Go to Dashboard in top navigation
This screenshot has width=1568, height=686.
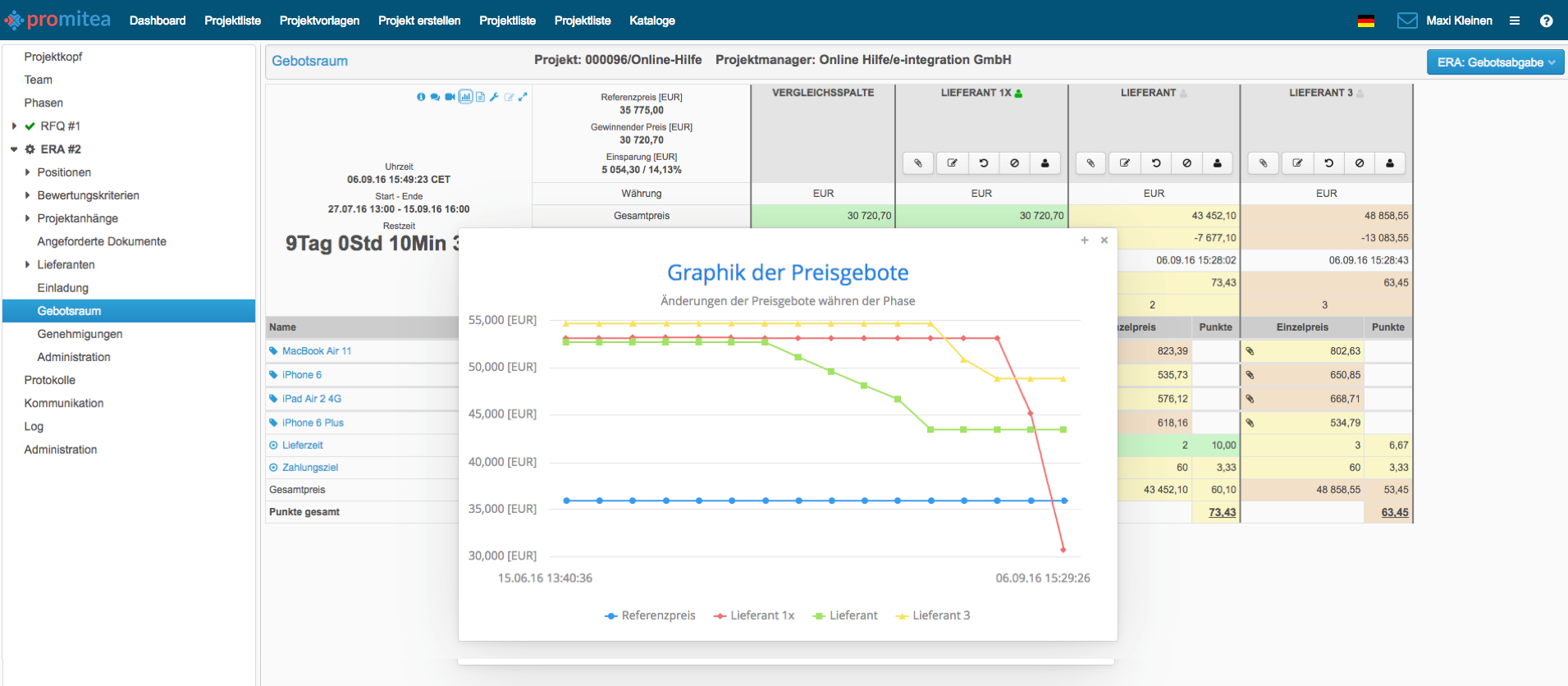158,21
